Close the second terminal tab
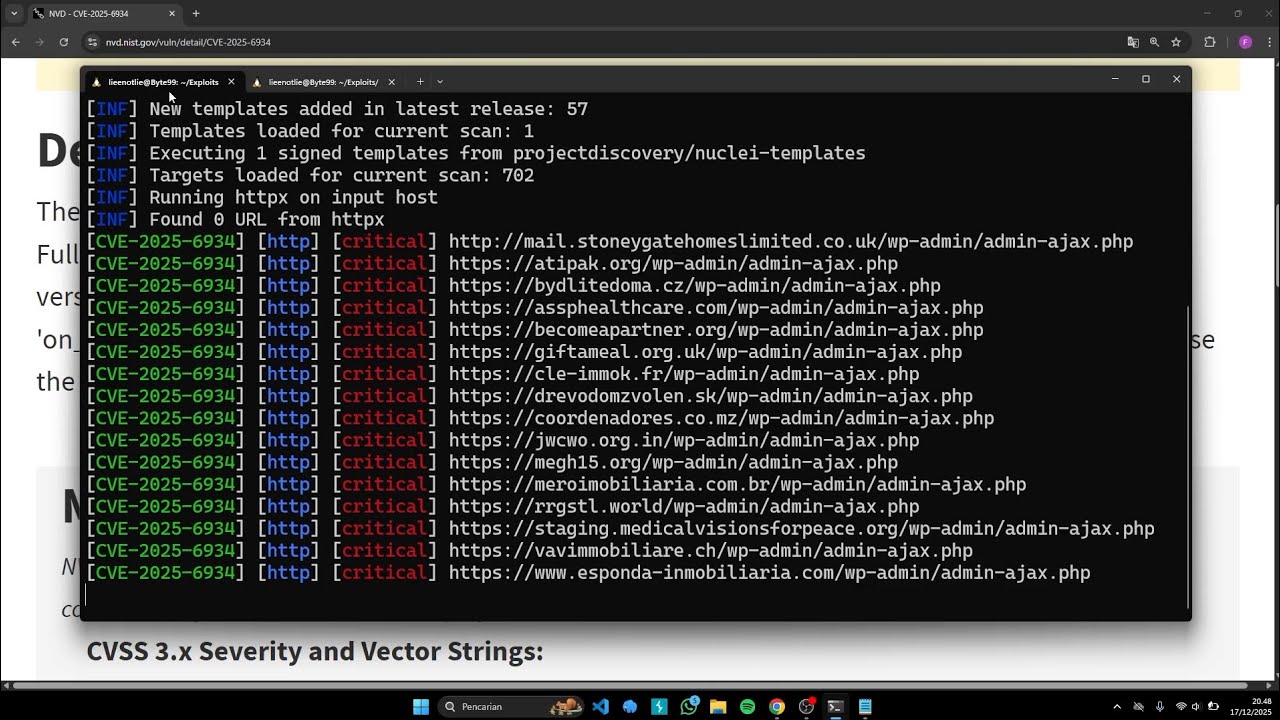This screenshot has width=1280, height=720. [391, 82]
